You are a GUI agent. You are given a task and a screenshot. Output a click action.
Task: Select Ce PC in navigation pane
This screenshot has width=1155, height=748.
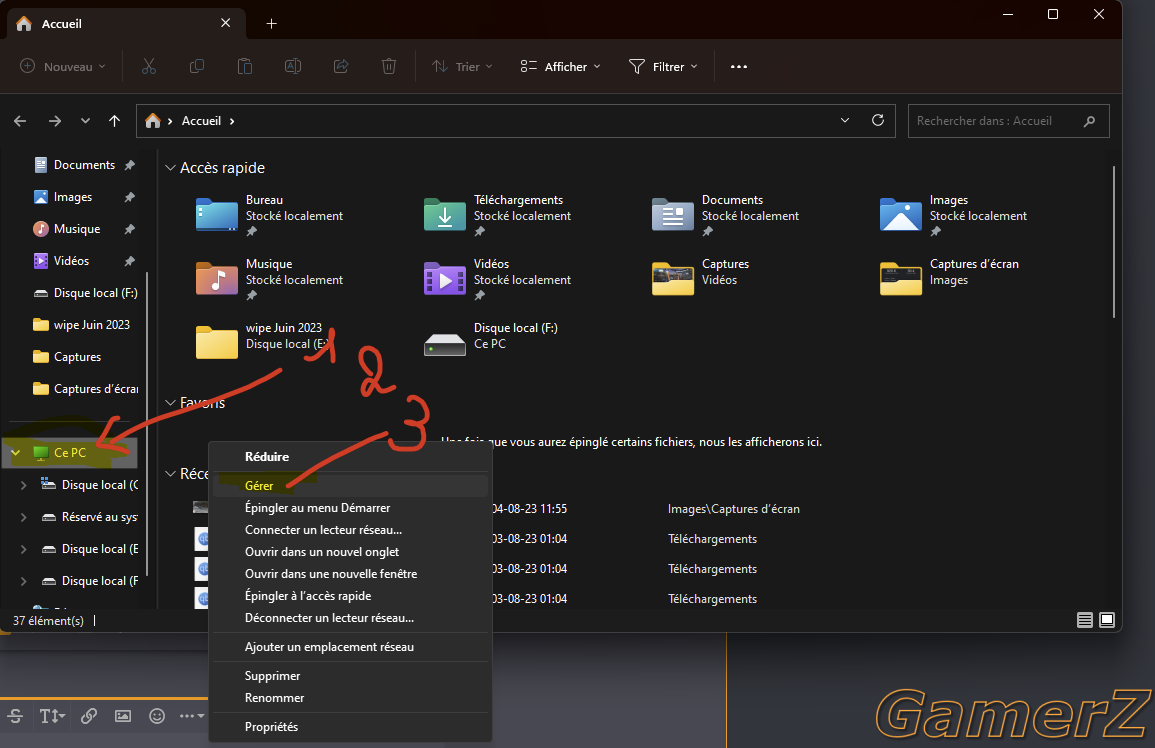coord(70,452)
